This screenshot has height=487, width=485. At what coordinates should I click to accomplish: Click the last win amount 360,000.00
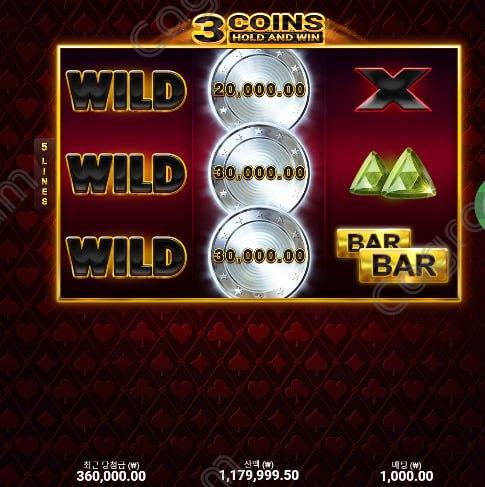coord(111,476)
